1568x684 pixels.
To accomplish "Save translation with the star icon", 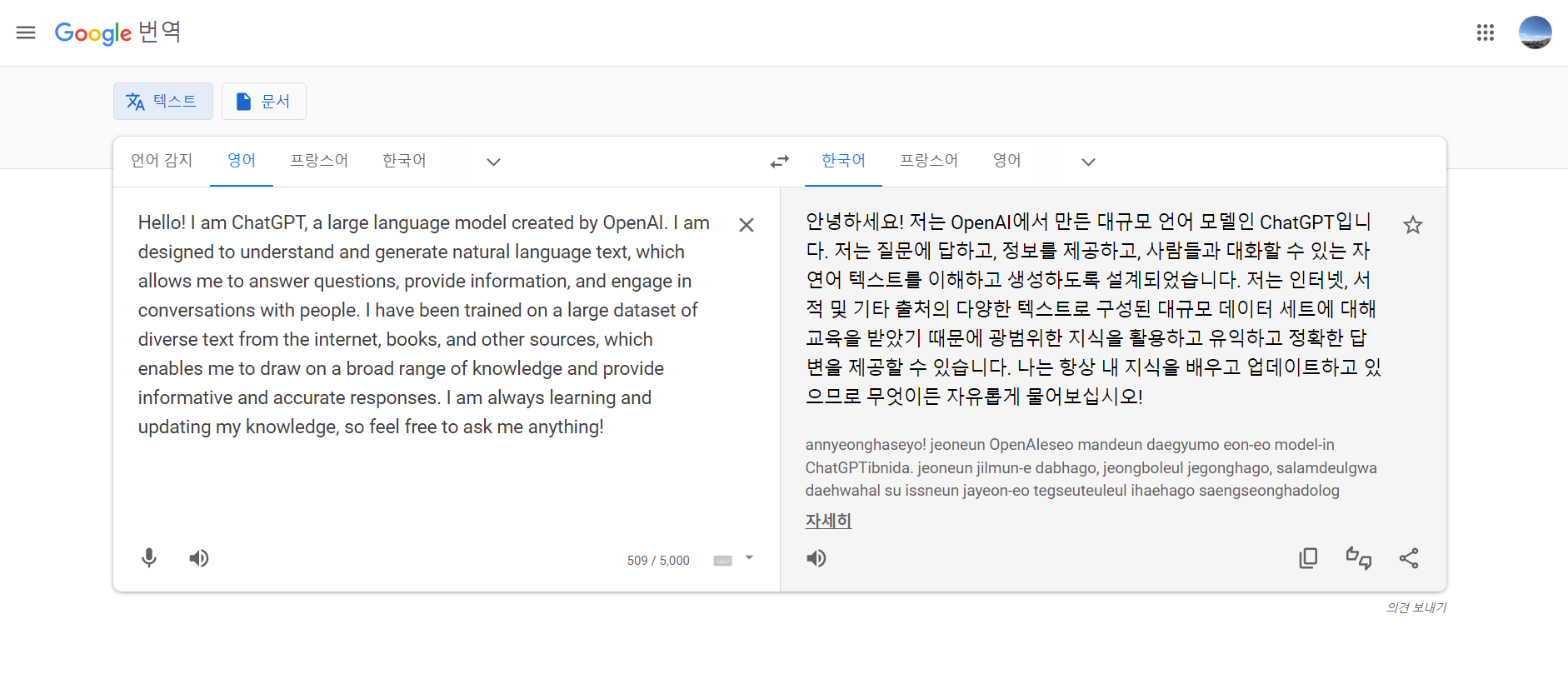I will (x=1413, y=225).
